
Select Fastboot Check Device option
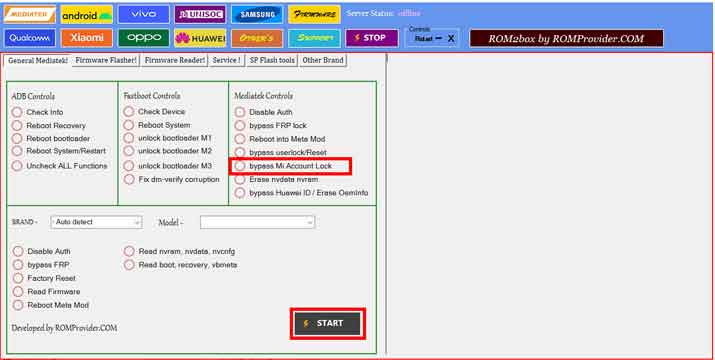coord(155,112)
